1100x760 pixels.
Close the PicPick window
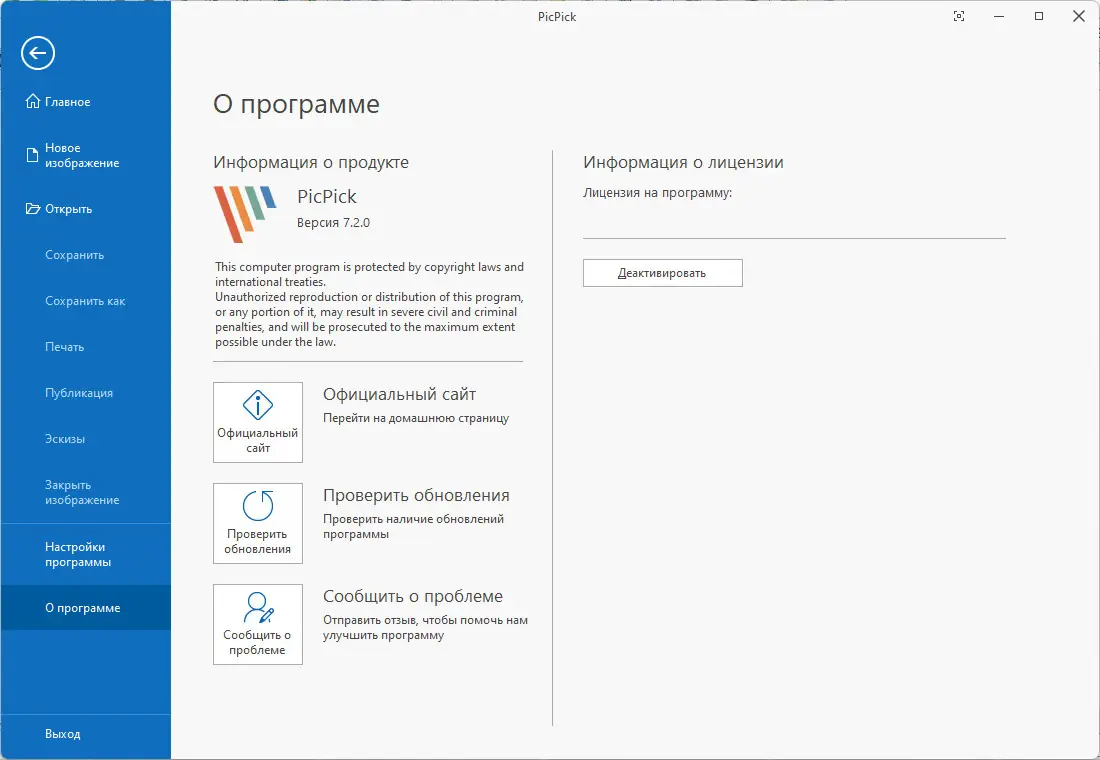pyautogui.click(x=1079, y=16)
